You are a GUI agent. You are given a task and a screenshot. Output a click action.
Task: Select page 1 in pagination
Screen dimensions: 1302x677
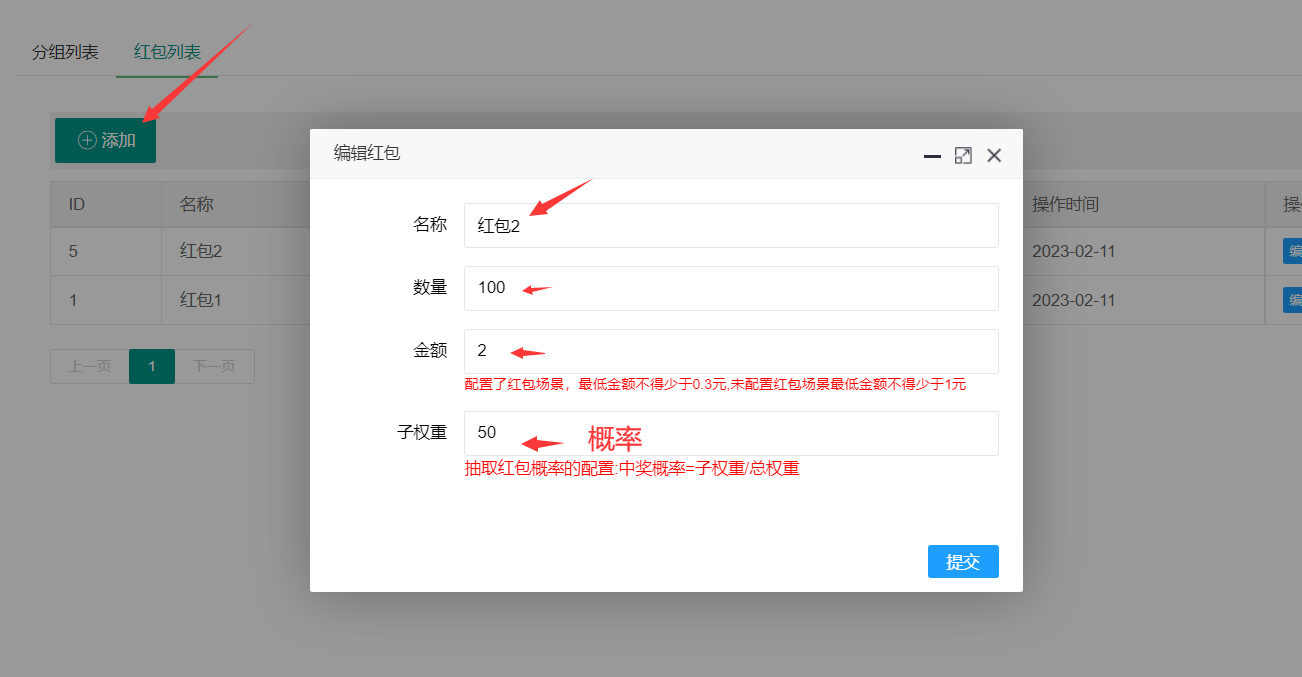pyautogui.click(x=152, y=366)
